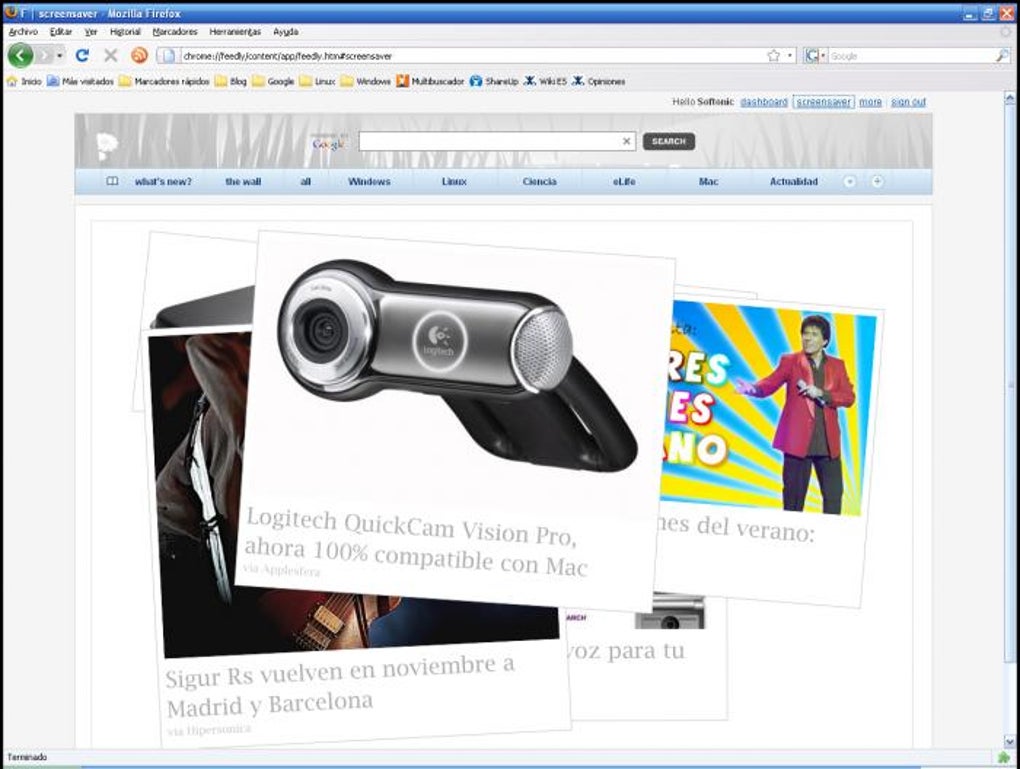Image resolution: width=1020 pixels, height=769 pixels.
Task: Open the Marcadores menu
Action: 175,31
